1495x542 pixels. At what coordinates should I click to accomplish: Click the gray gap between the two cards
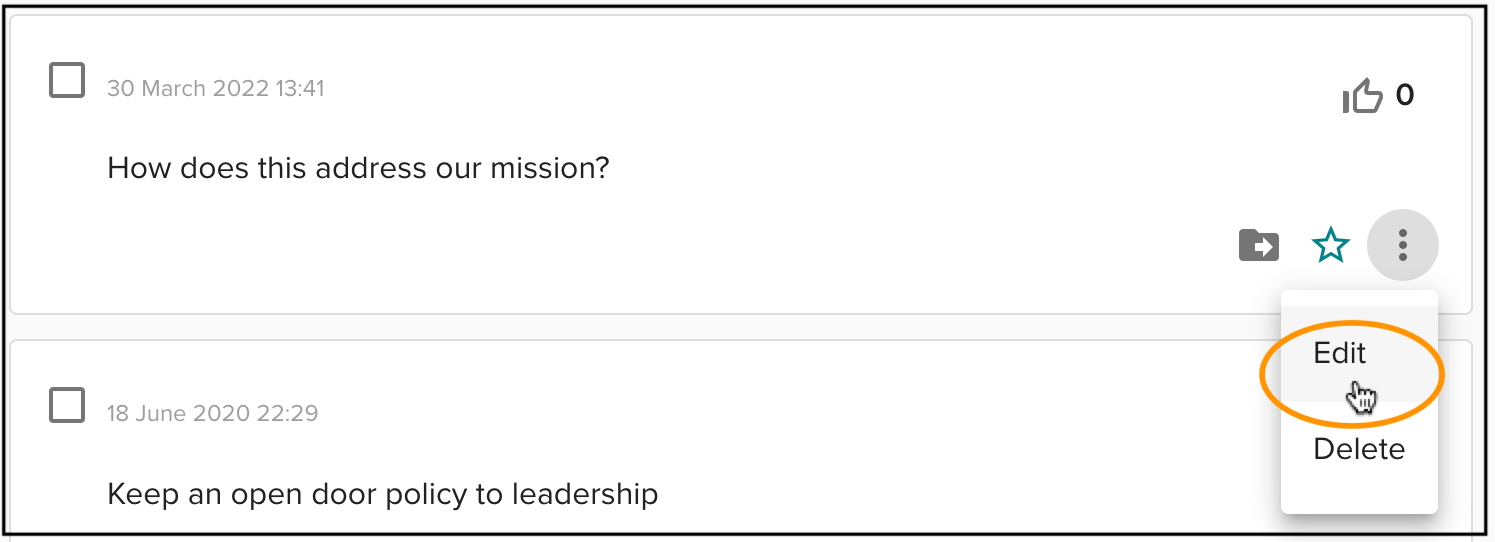[x=640, y=327]
